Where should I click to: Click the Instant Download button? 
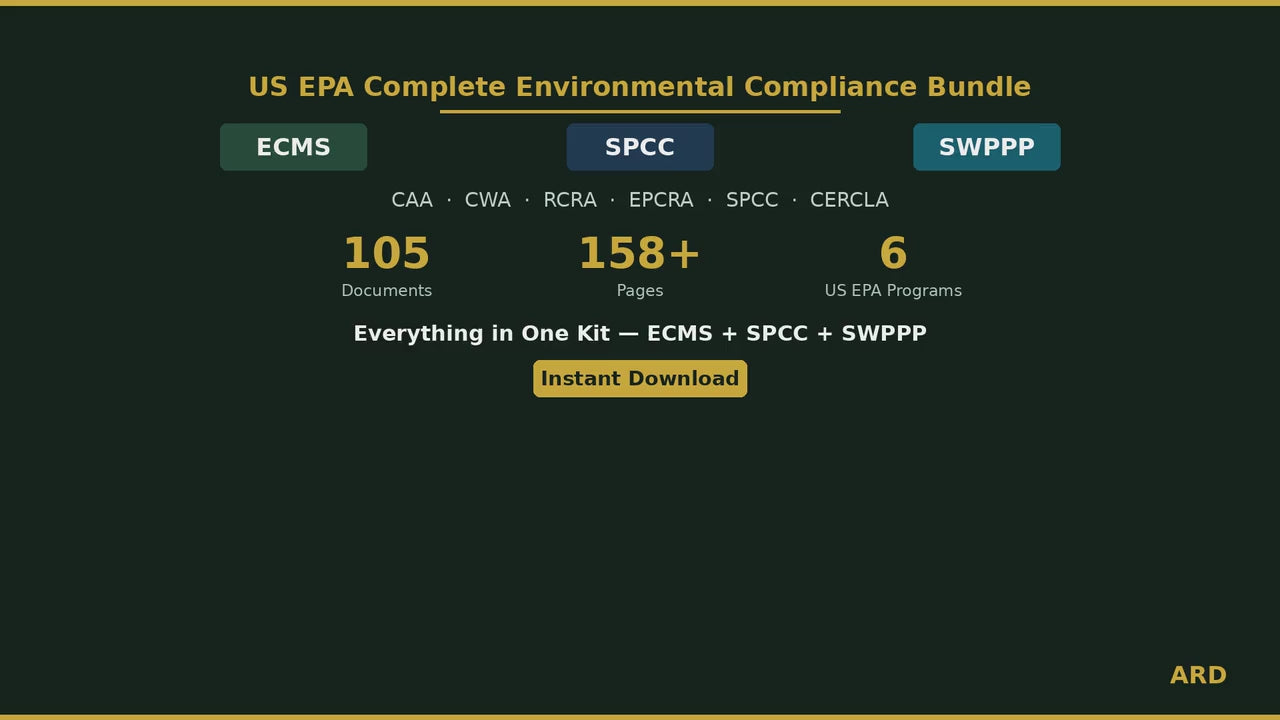(x=640, y=379)
